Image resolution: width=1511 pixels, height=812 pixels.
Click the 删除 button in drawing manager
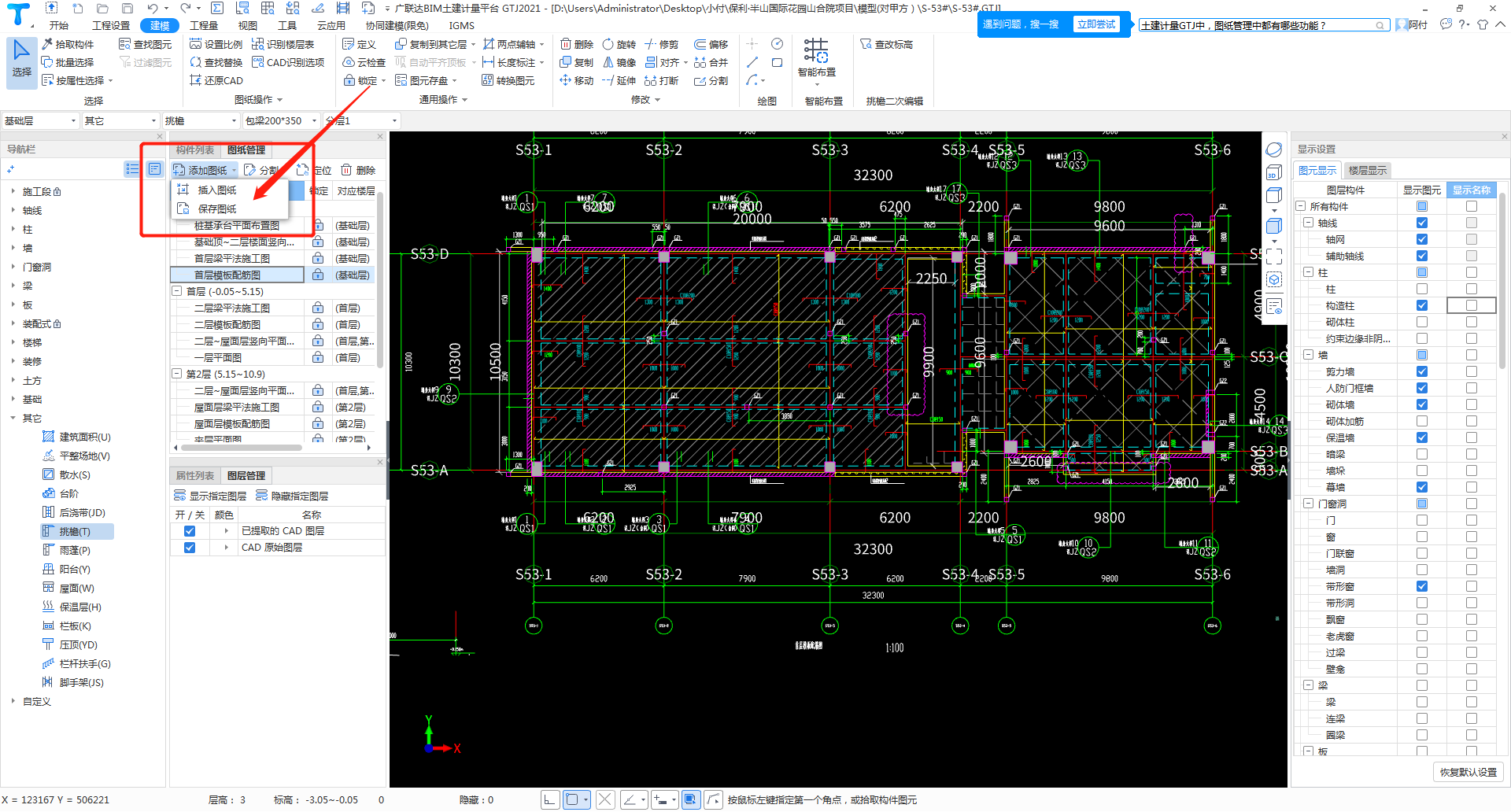358,170
